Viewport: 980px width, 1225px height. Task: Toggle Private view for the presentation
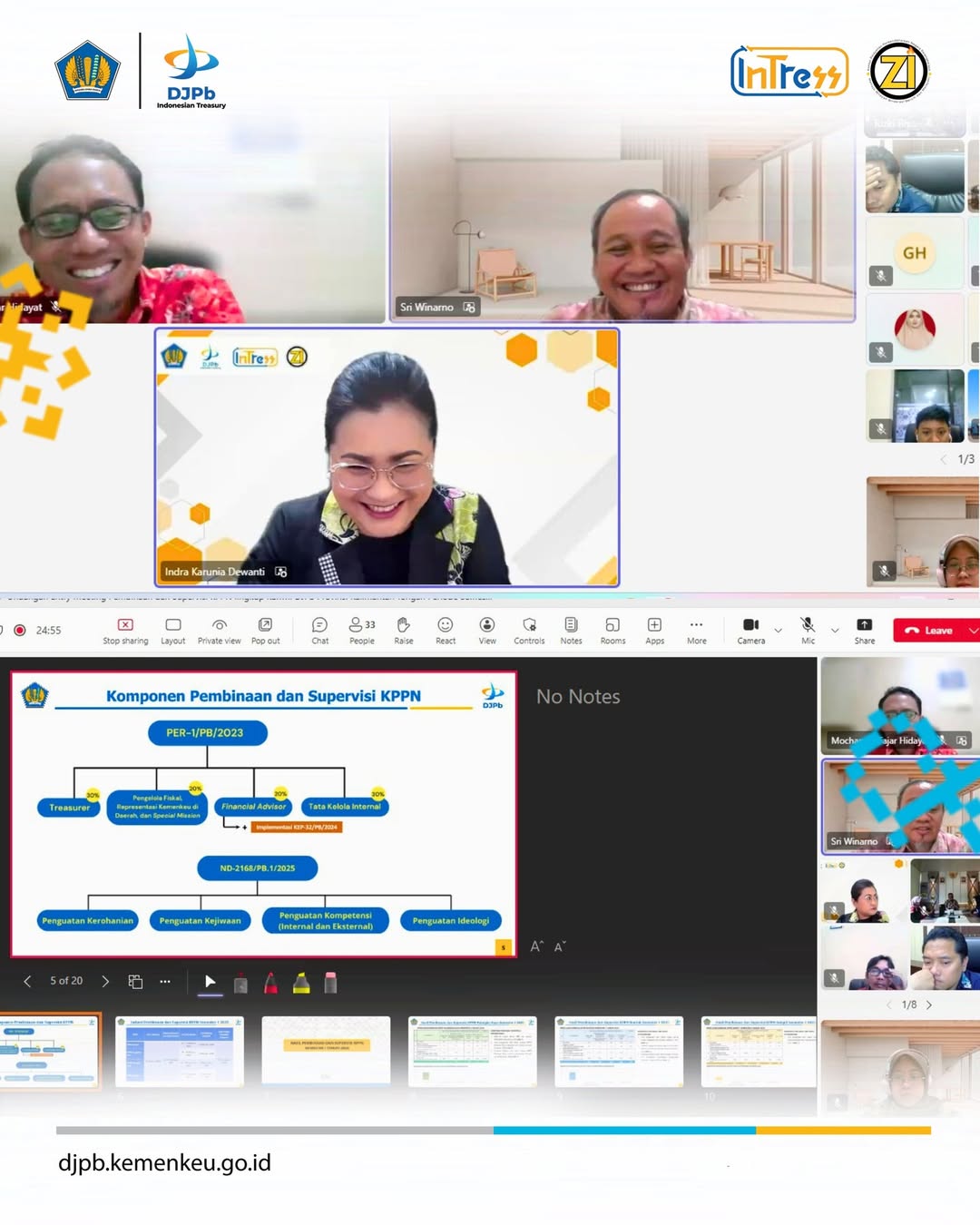point(220,630)
